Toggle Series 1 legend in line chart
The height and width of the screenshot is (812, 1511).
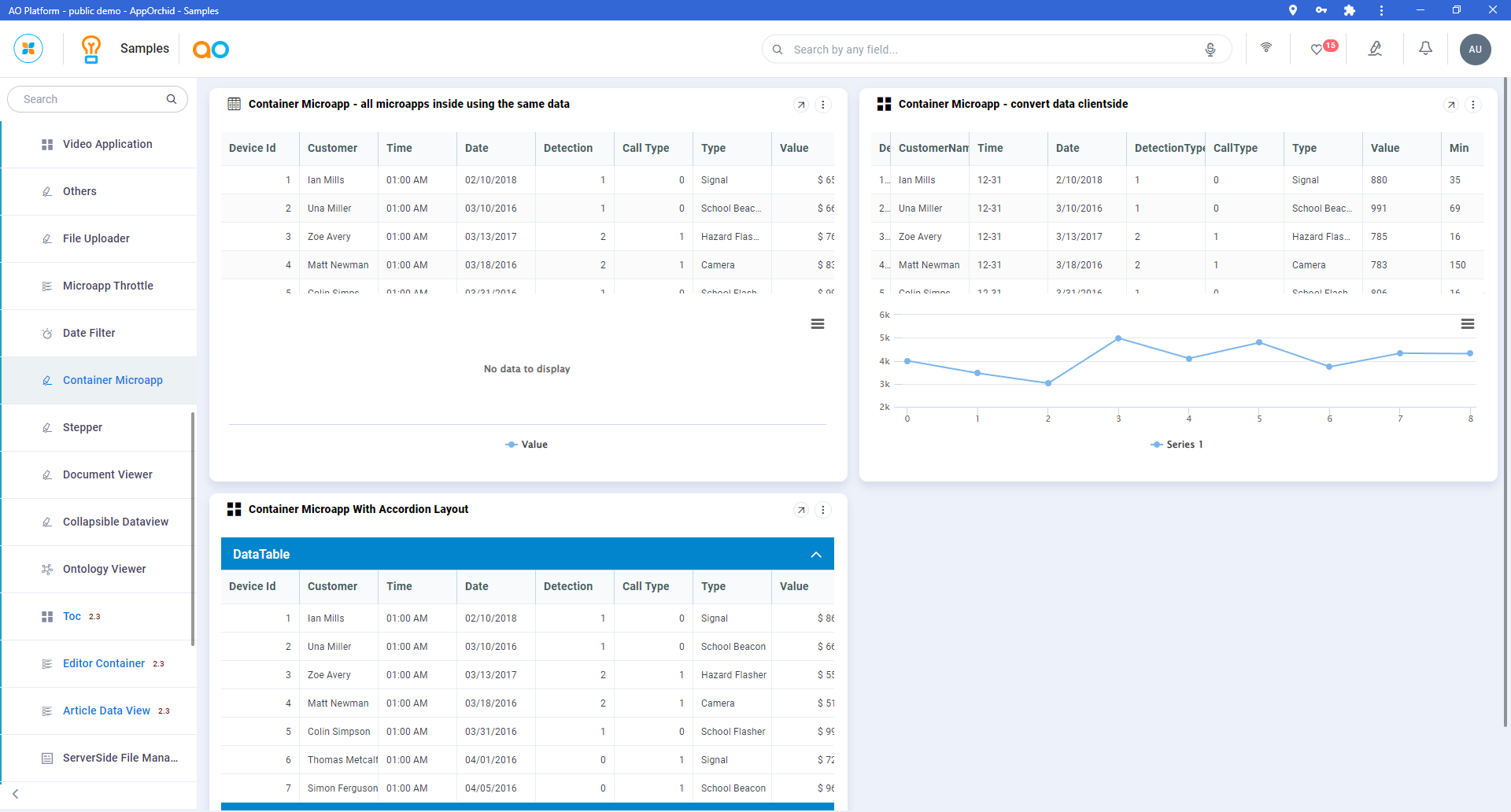pyautogui.click(x=1177, y=445)
